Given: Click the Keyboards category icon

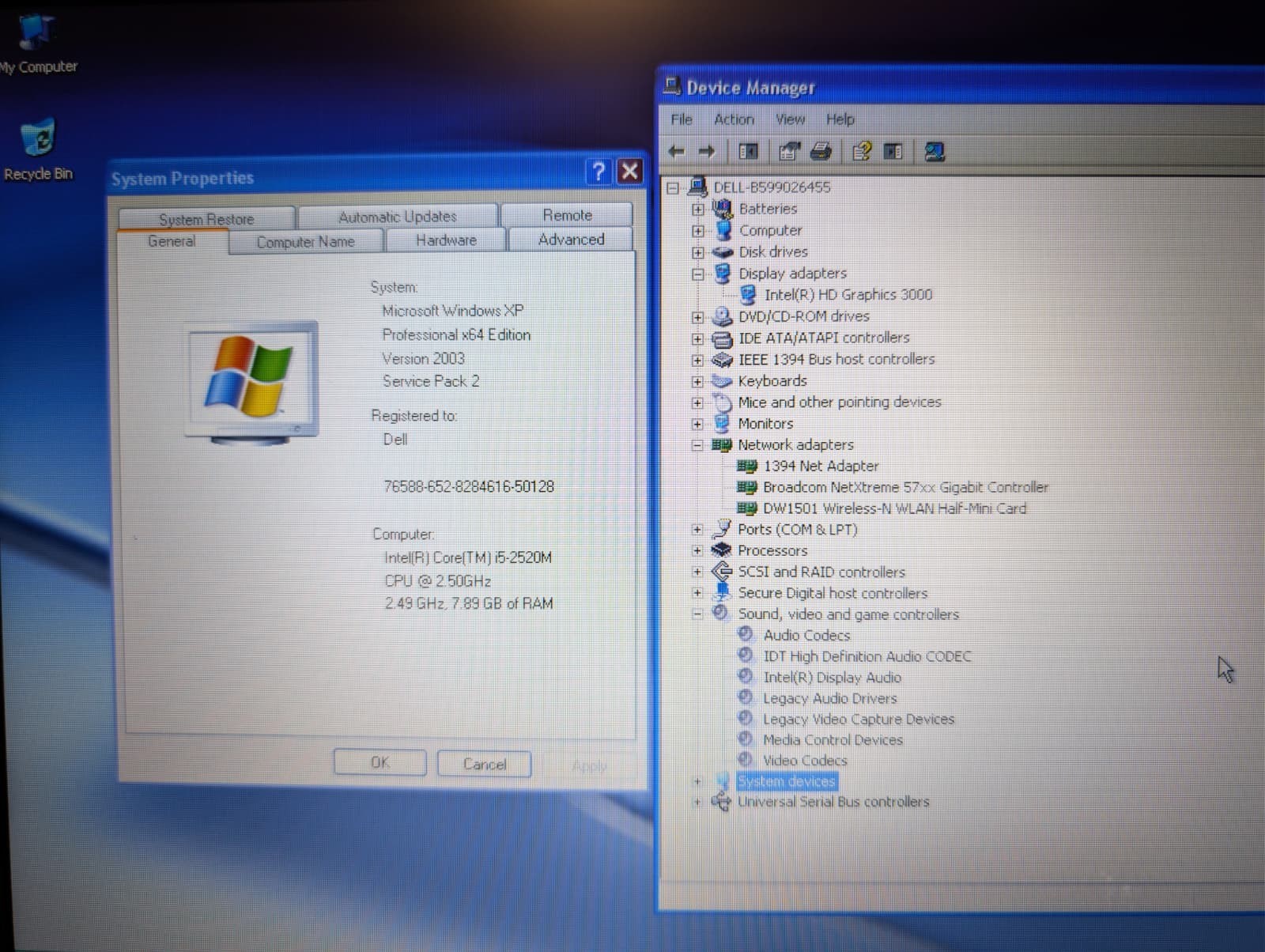Looking at the screenshot, I should click(722, 381).
